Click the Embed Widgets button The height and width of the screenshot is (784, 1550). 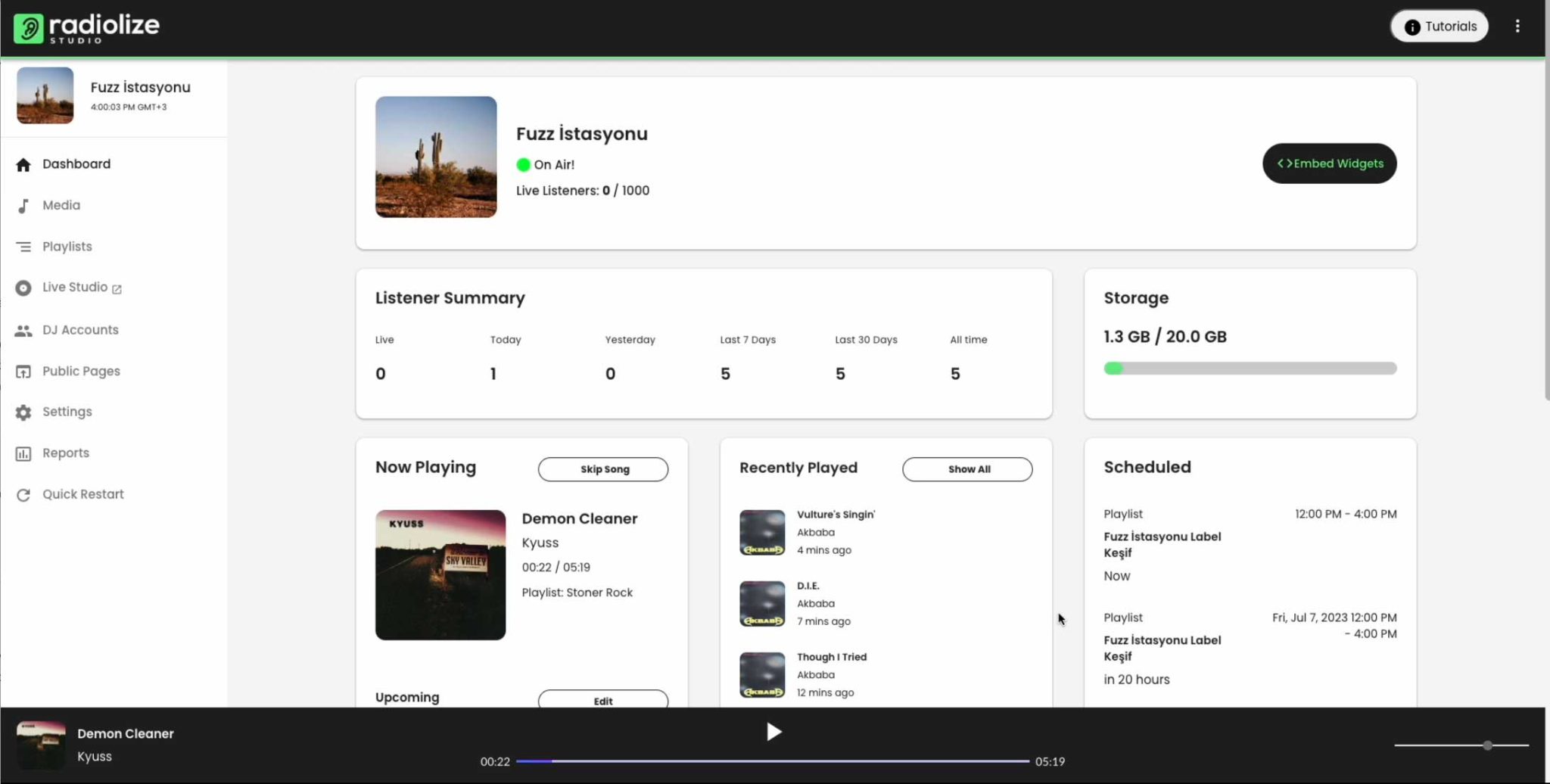point(1329,163)
